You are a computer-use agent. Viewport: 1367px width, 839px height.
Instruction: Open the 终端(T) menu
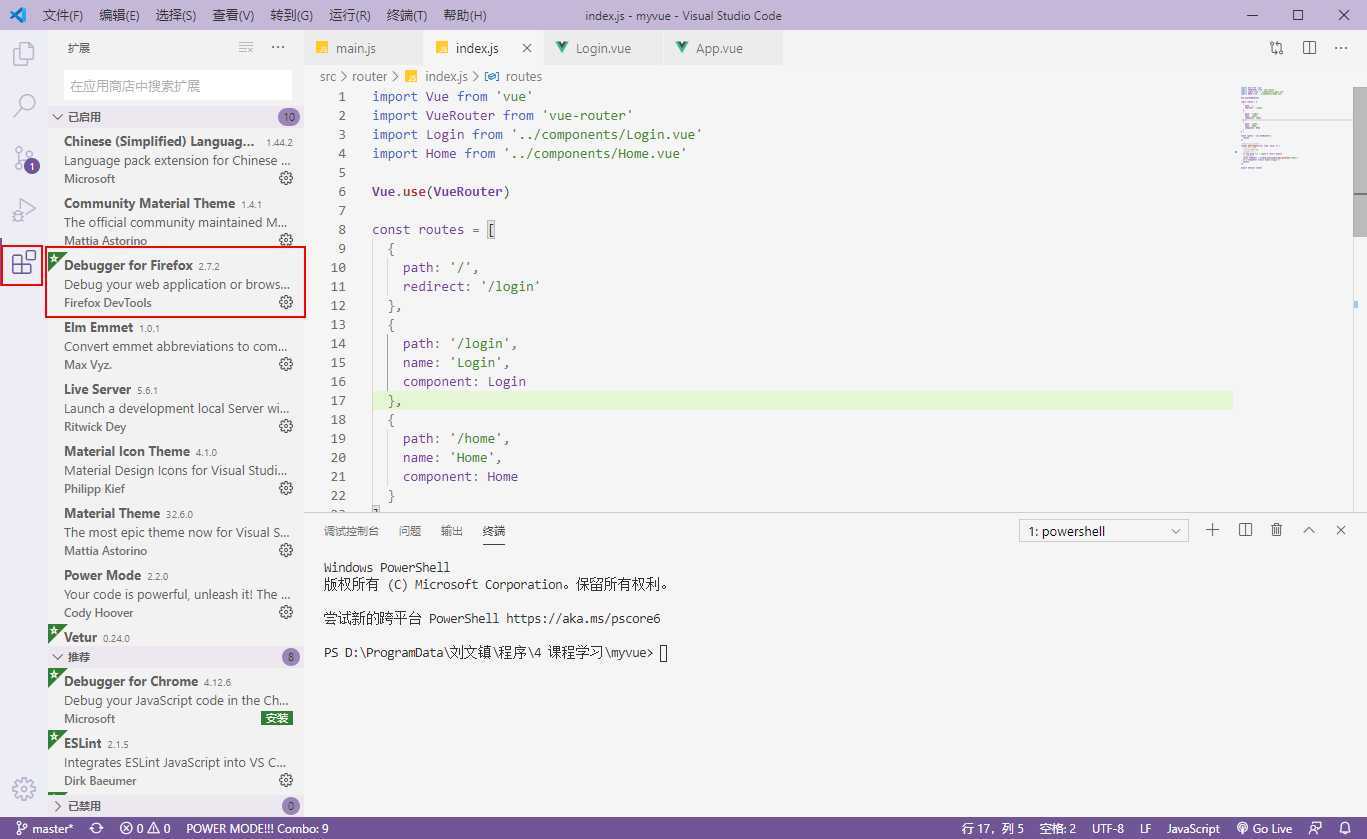point(406,15)
